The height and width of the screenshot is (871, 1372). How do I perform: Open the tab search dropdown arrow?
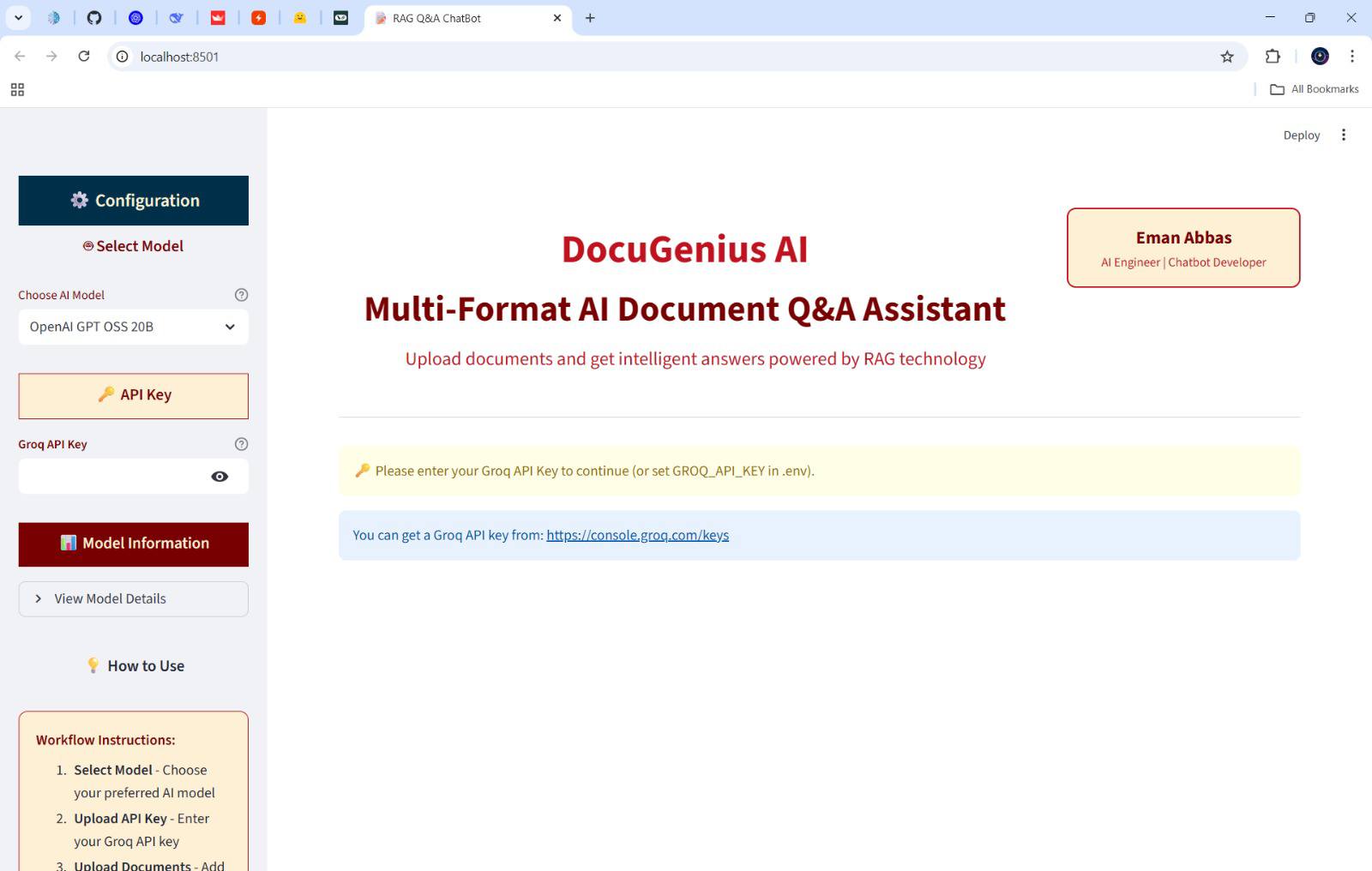(x=18, y=18)
